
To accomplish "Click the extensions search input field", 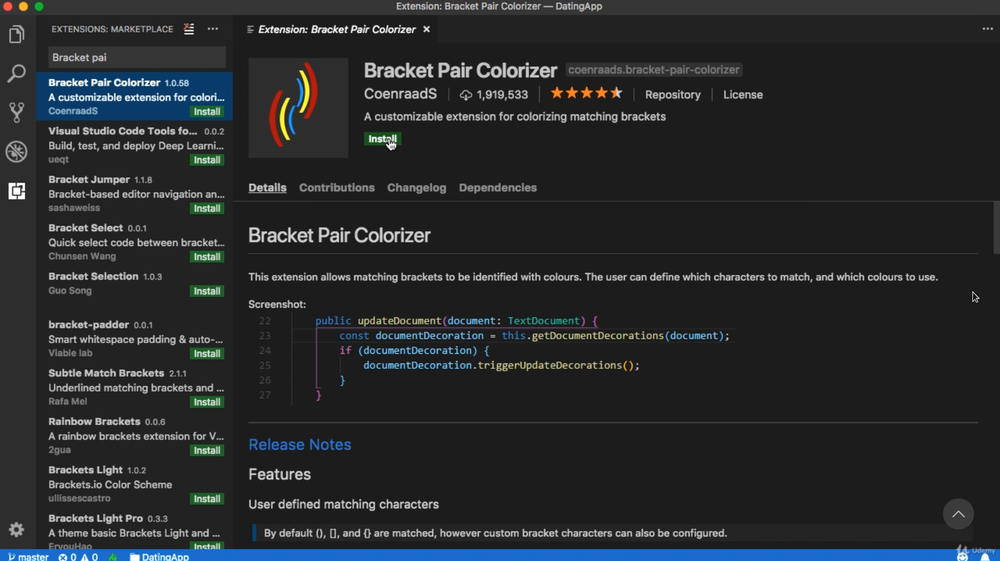I will click(136, 58).
